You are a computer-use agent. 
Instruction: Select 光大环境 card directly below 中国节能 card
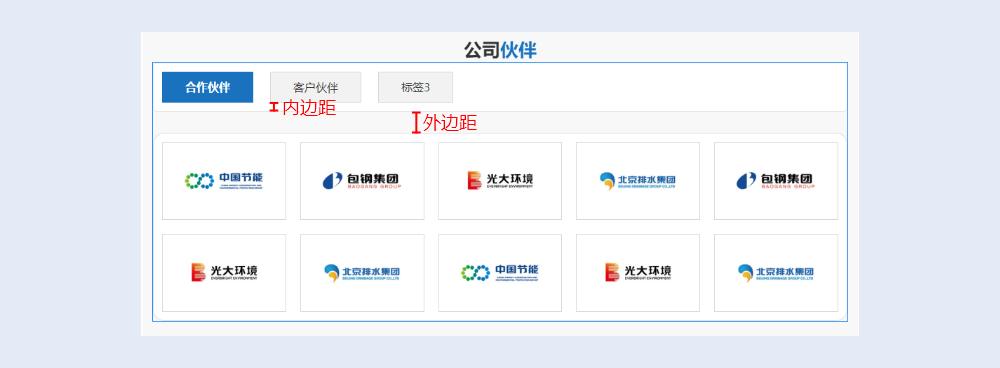tap(224, 273)
